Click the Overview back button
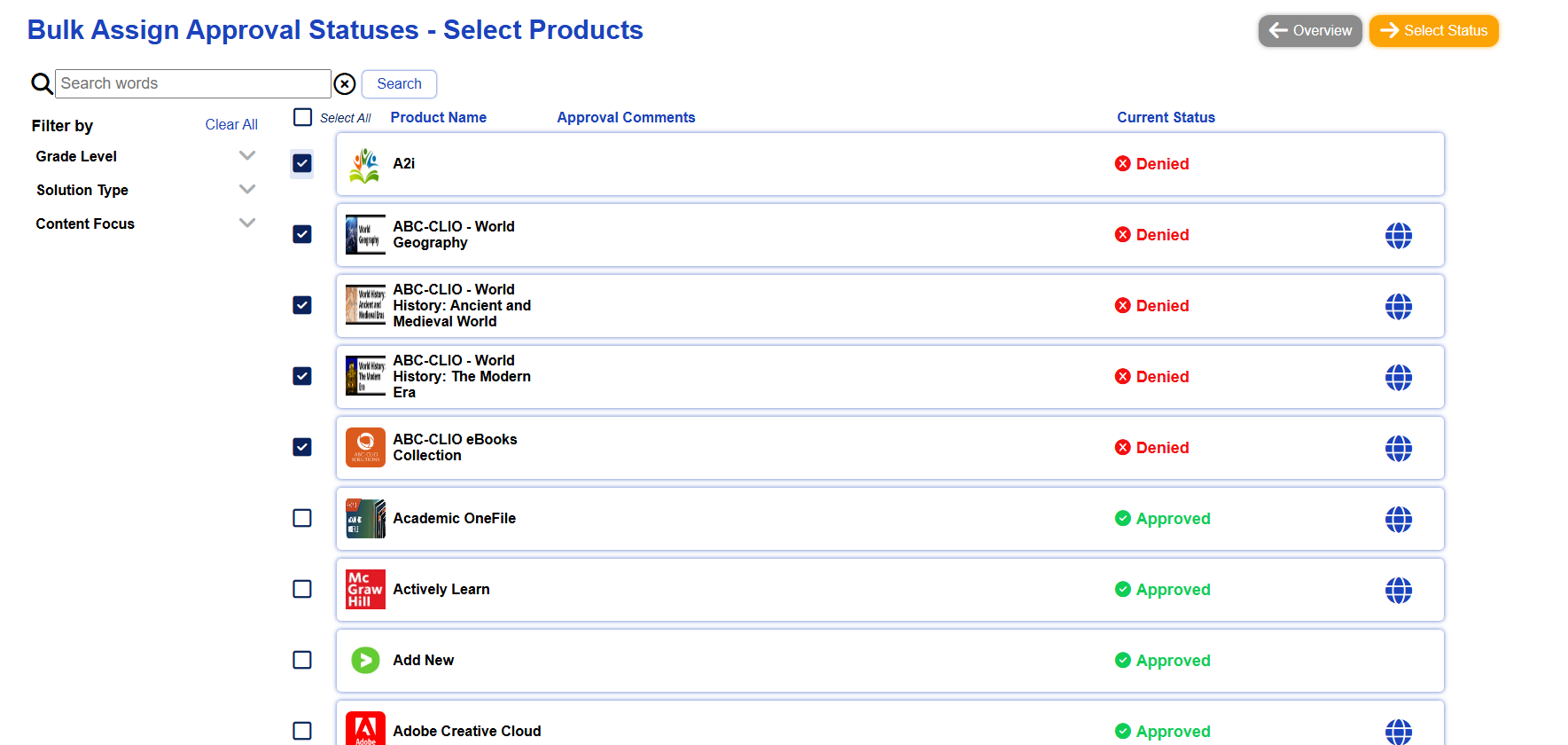Image resolution: width=1568 pixels, height=745 pixels. (1310, 31)
